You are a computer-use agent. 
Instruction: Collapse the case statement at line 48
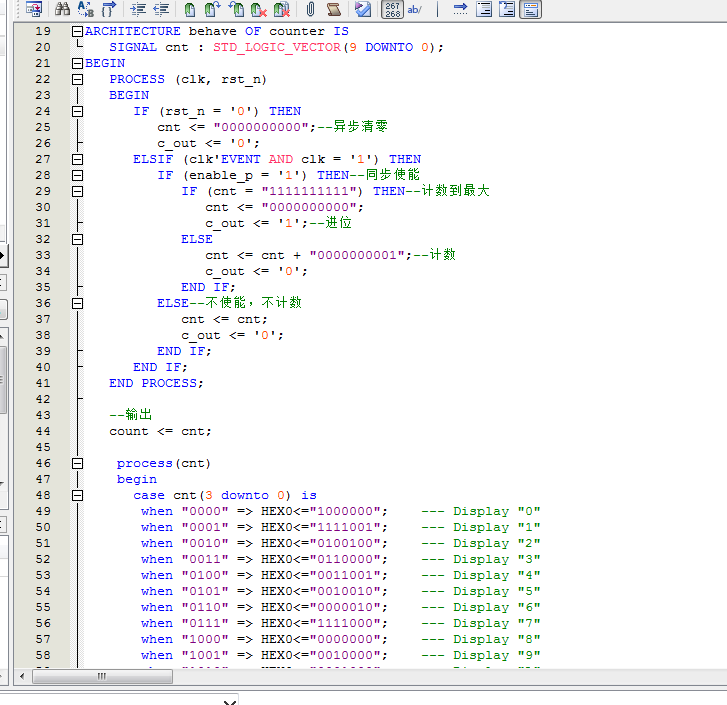[77, 495]
